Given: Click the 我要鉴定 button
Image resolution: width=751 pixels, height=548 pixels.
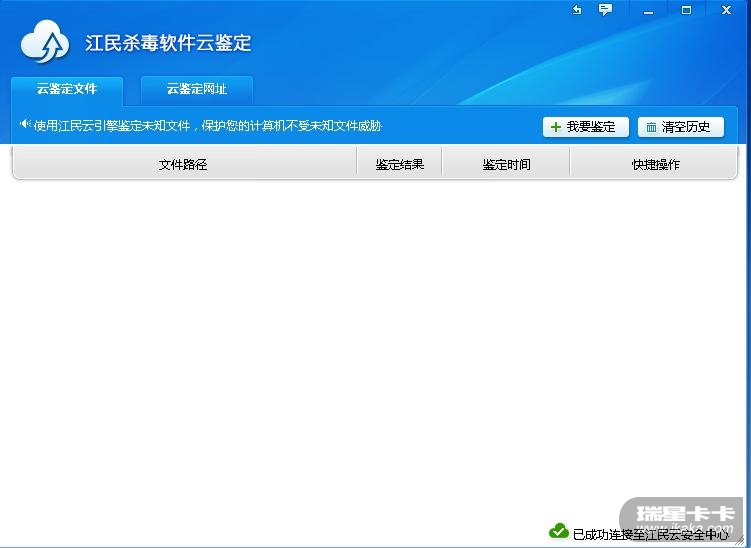Looking at the screenshot, I should point(585,127).
